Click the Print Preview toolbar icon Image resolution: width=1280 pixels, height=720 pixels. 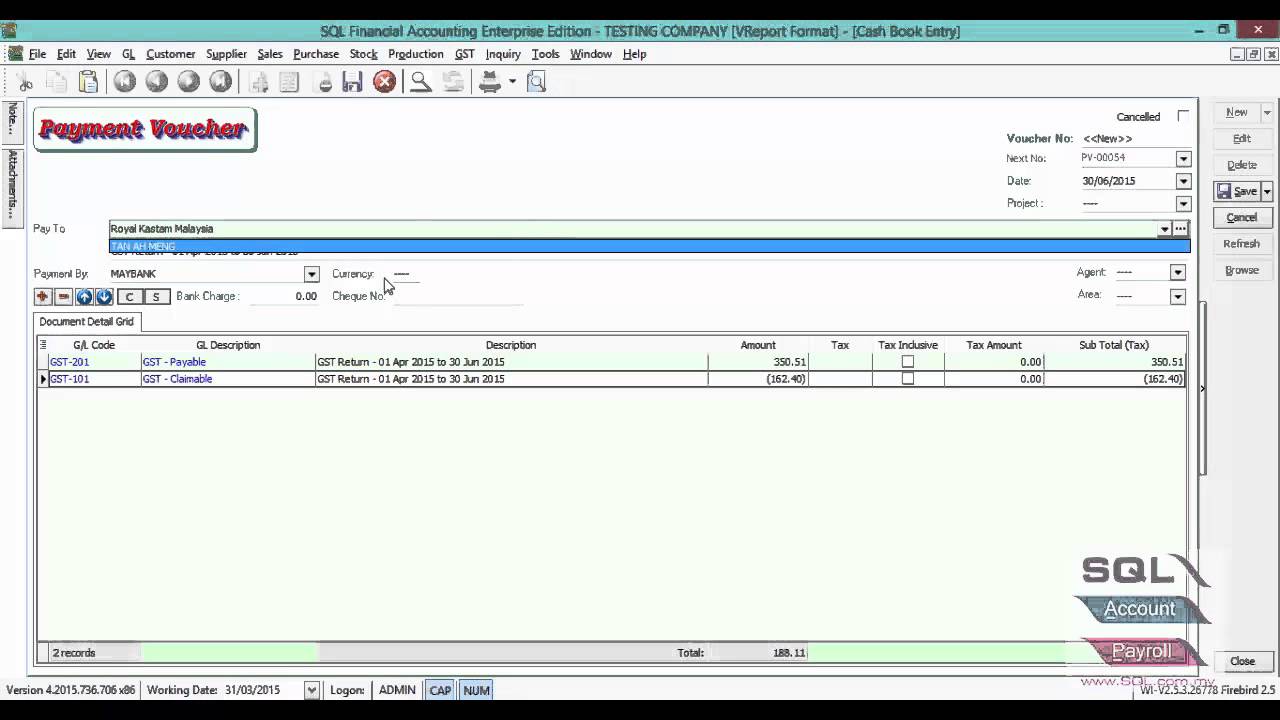[x=536, y=82]
